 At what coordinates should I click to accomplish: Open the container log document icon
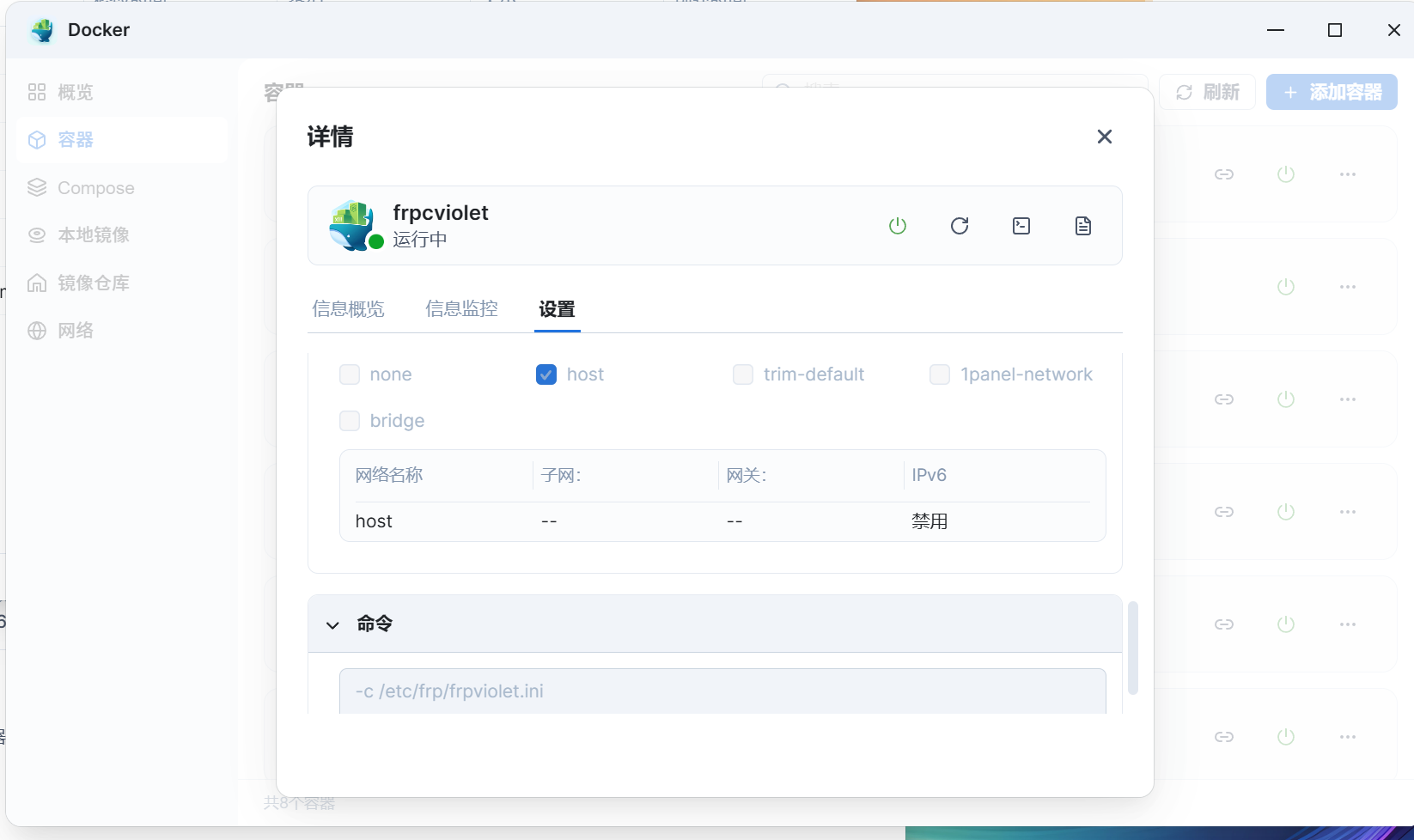click(1083, 226)
